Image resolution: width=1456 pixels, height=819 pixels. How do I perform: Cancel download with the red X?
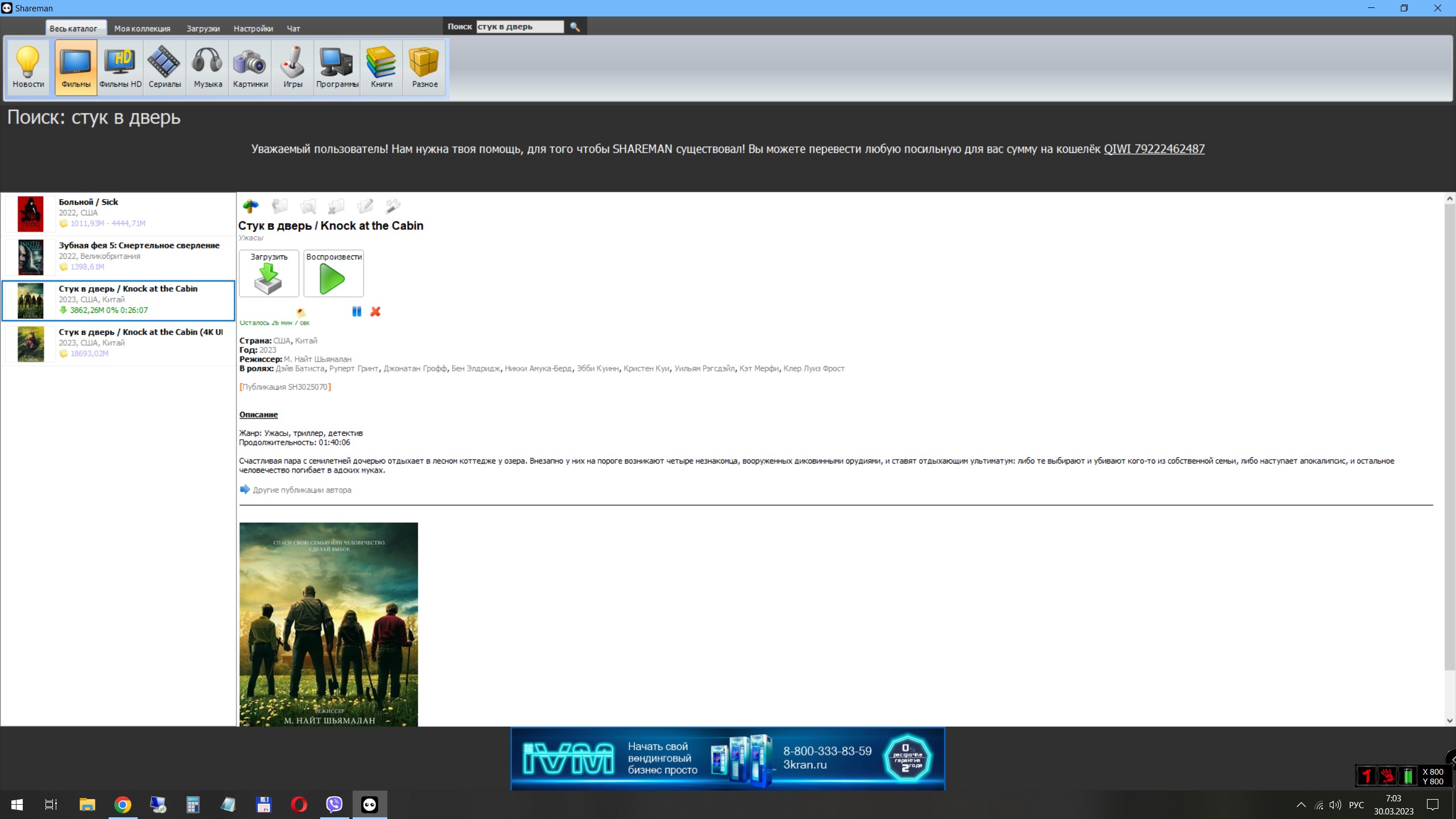375,312
